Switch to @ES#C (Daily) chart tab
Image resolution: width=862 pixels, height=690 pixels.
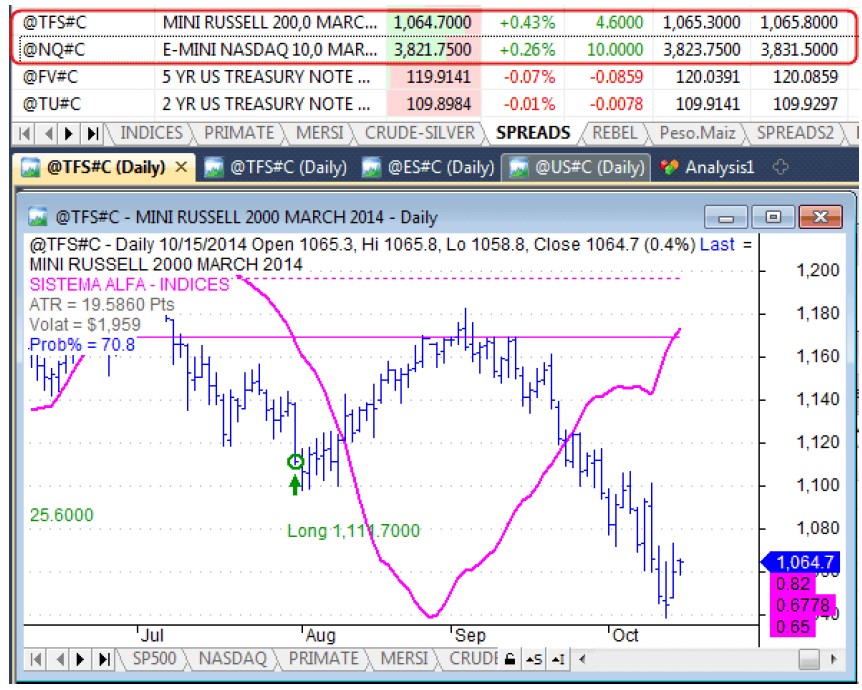[x=429, y=167]
